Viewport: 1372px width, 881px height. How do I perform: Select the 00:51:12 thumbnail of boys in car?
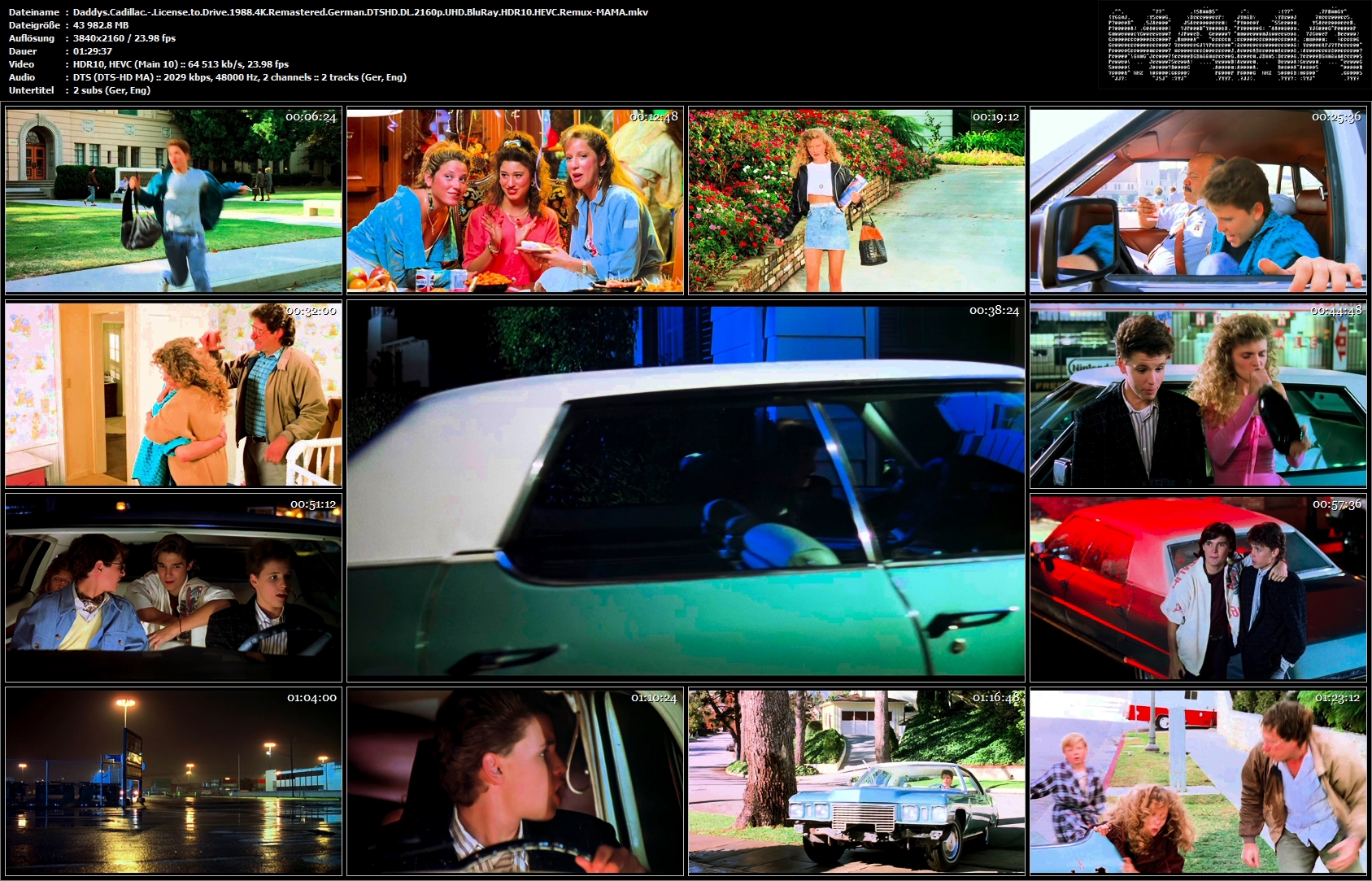[x=173, y=588]
